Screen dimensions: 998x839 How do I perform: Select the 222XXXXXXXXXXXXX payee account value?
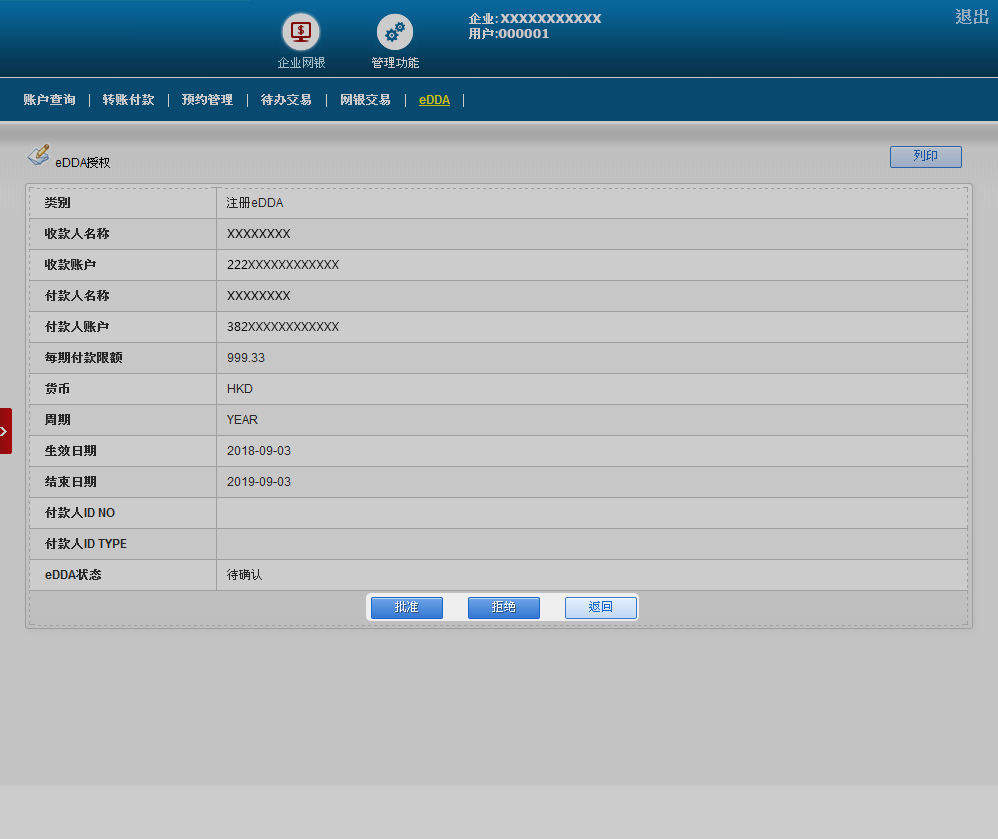pyautogui.click(x=283, y=265)
